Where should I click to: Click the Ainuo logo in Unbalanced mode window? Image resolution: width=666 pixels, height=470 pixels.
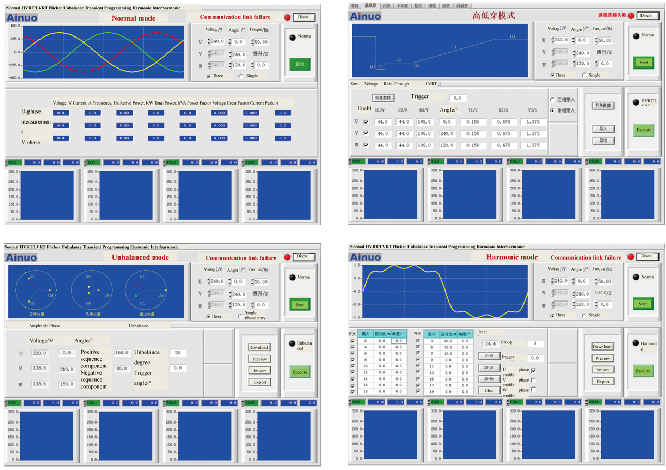point(21,257)
